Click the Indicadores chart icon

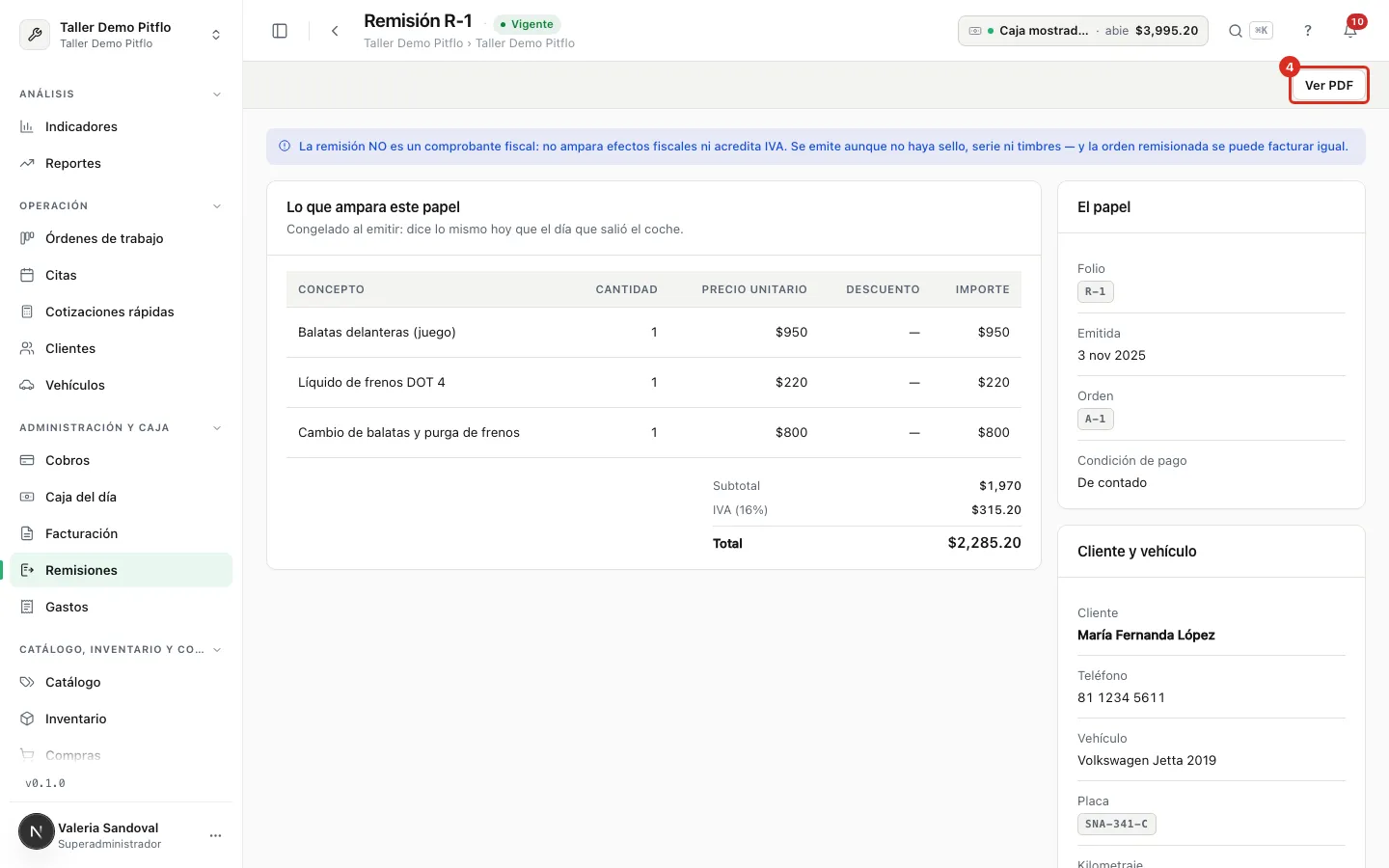click(27, 126)
